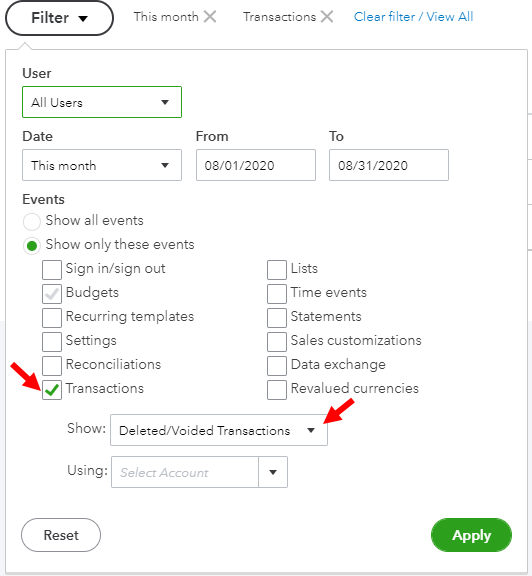Click the To date field 08/31/2020
532x576 pixels.
389,165
